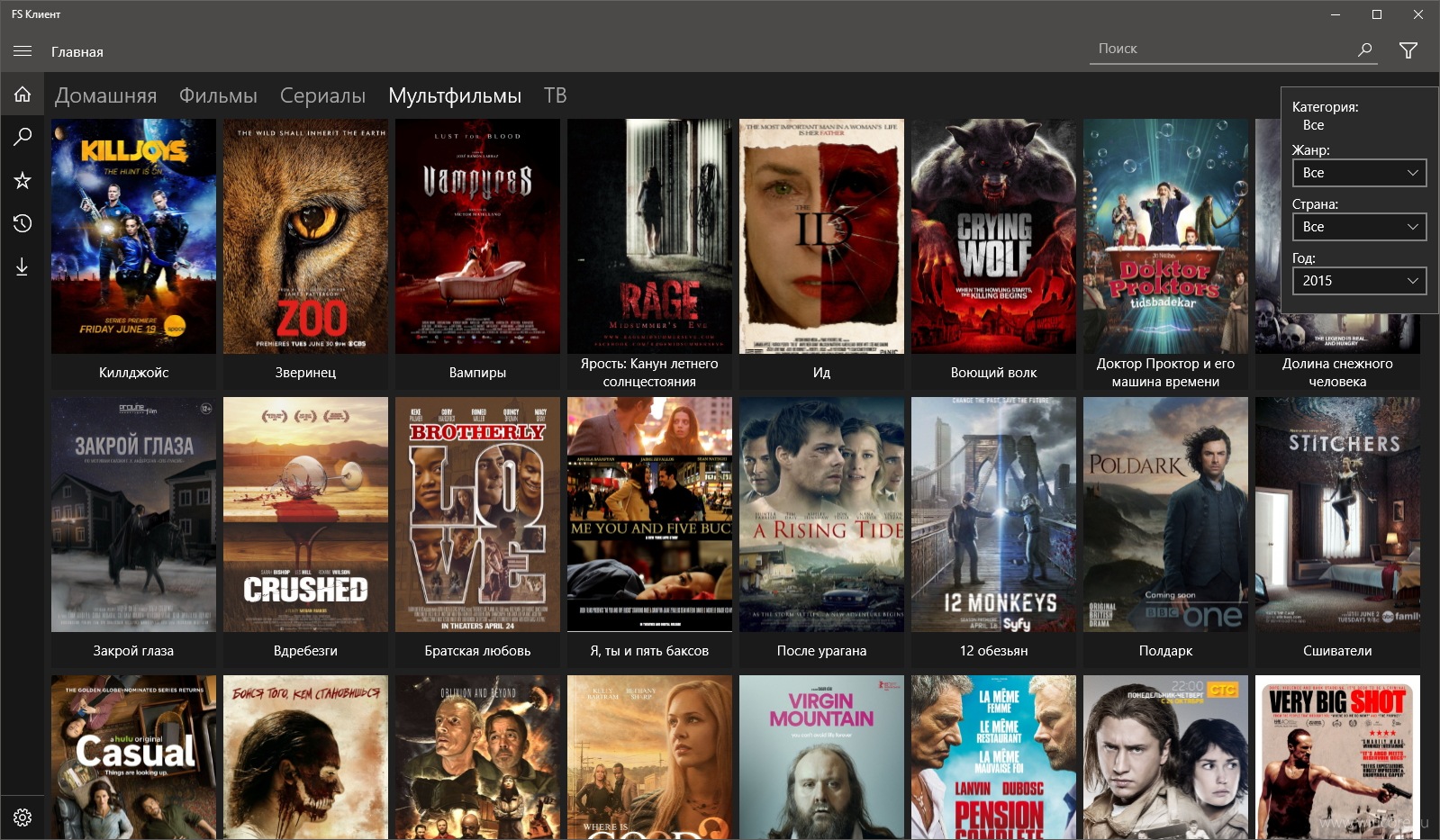Click title Долина снежного человека
Screen dimensions: 1440x840
click(x=1337, y=373)
